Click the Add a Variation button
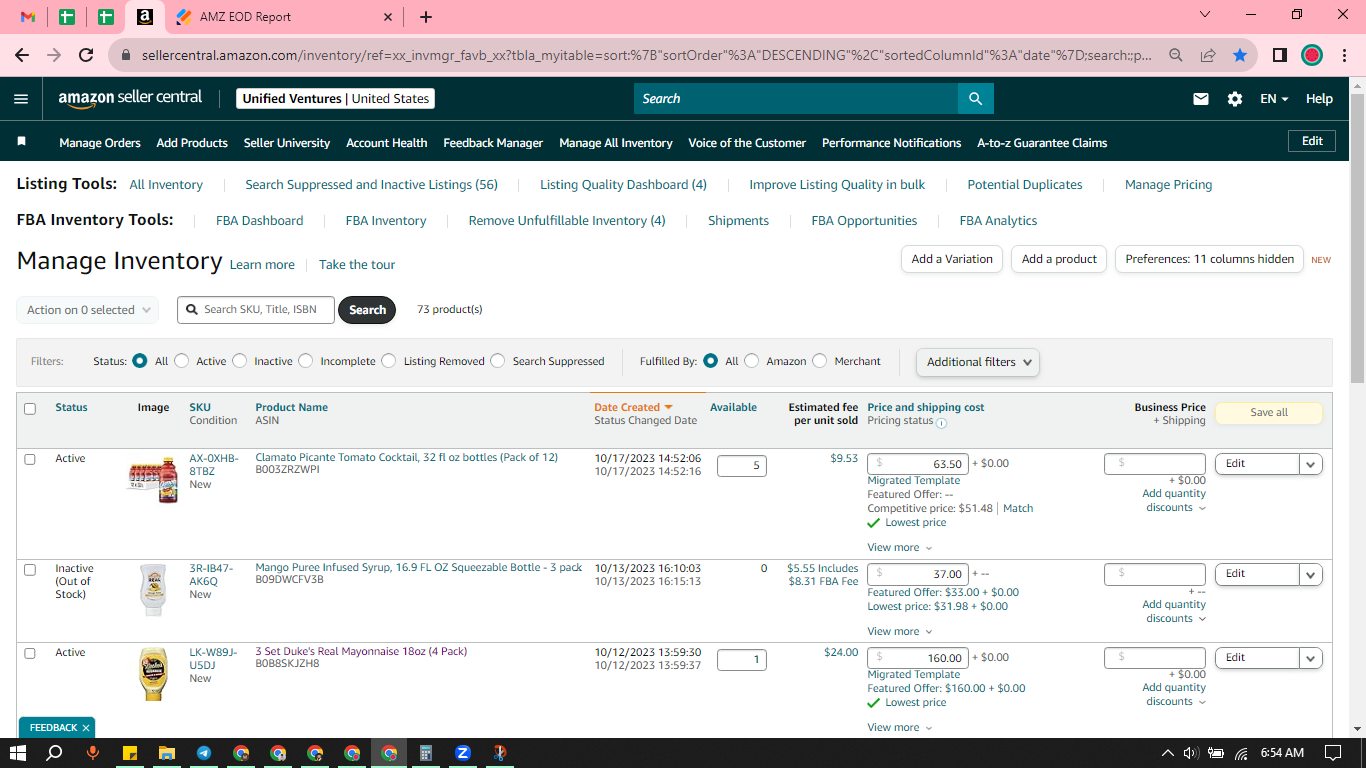This screenshot has height=768, width=1366. pos(952,259)
